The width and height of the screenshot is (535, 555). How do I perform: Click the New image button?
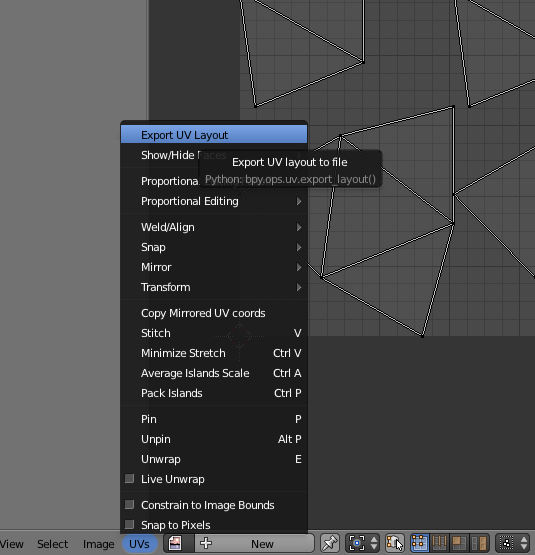tap(254, 543)
